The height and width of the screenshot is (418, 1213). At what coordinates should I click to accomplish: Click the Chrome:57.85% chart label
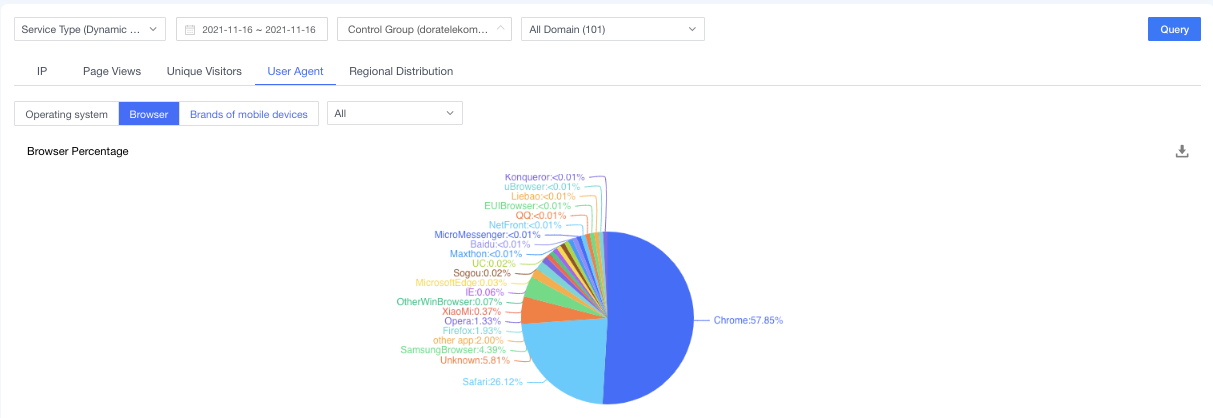point(748,321)
